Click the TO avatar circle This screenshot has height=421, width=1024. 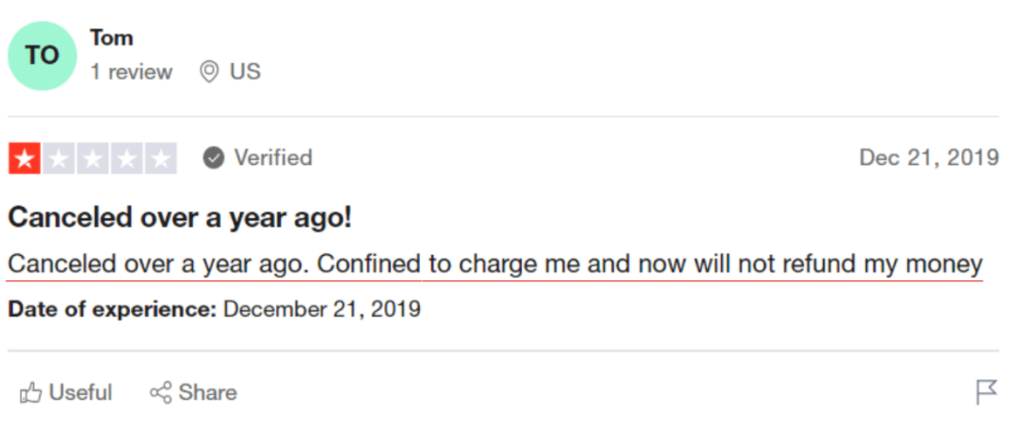click(42, 56)
